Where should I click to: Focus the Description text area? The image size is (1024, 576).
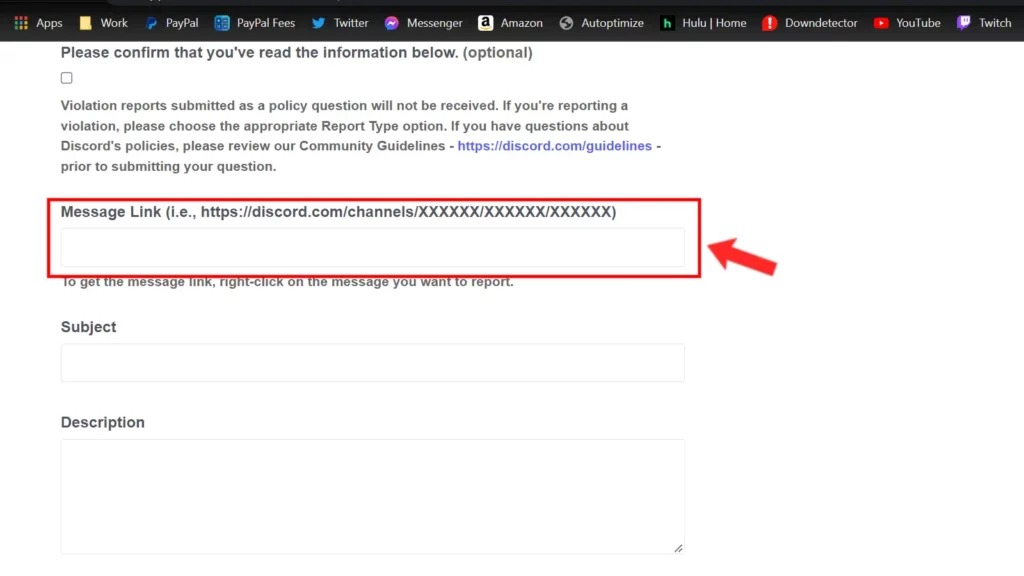372,496
